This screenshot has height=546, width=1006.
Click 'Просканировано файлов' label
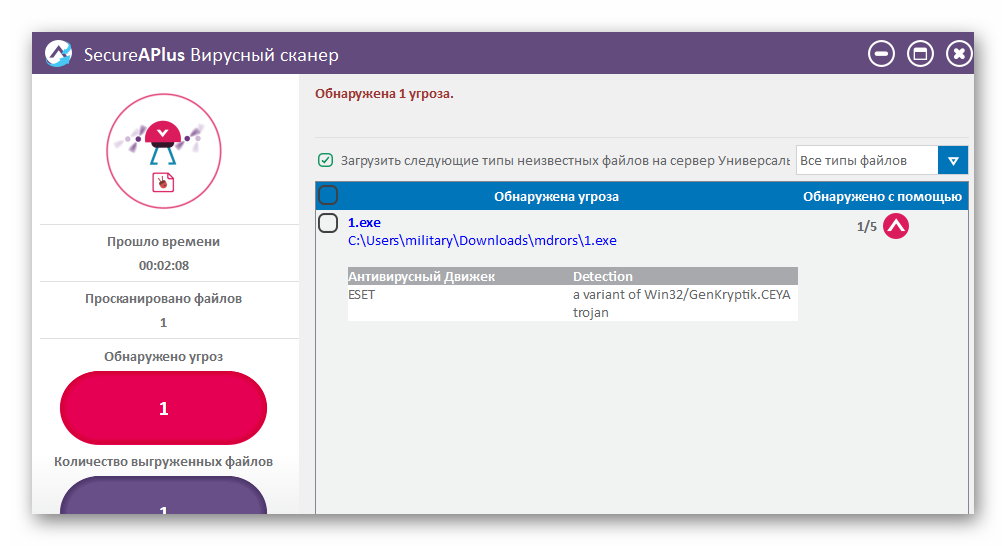point(163,299)
